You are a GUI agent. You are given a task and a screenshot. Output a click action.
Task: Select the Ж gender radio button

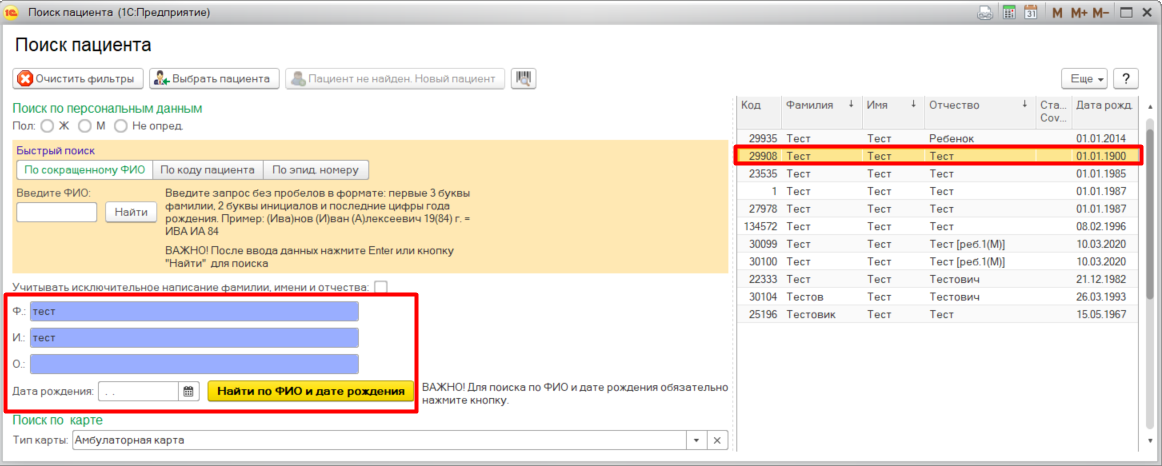click(47, 126)
